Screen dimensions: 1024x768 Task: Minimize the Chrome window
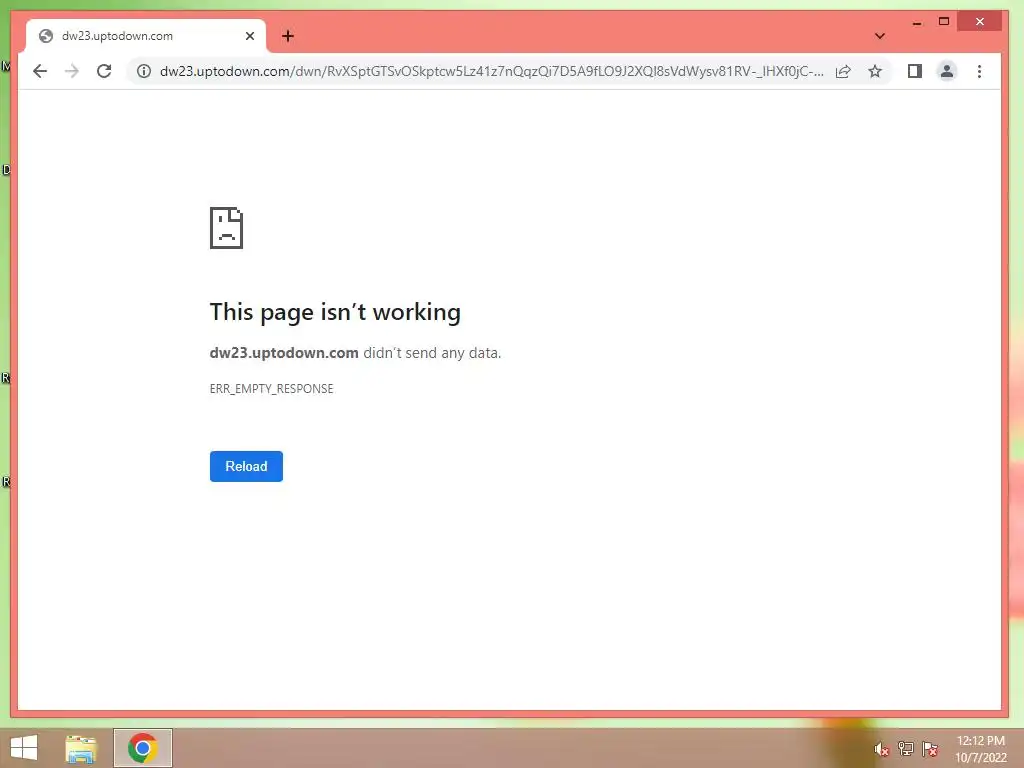(x=917, y=22)
